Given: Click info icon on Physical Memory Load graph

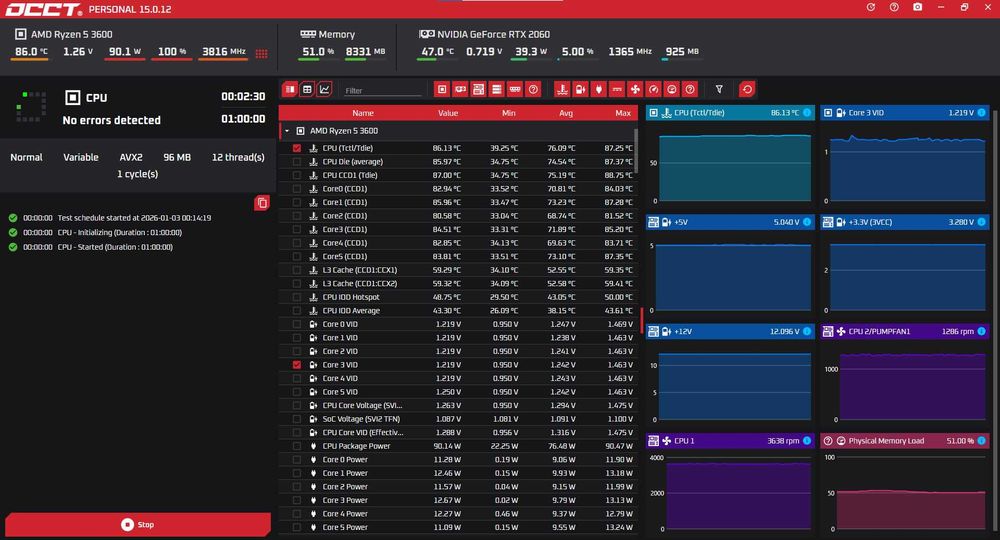Looking at the screenshot, I should pyautogui.click(x=982, y=441).
